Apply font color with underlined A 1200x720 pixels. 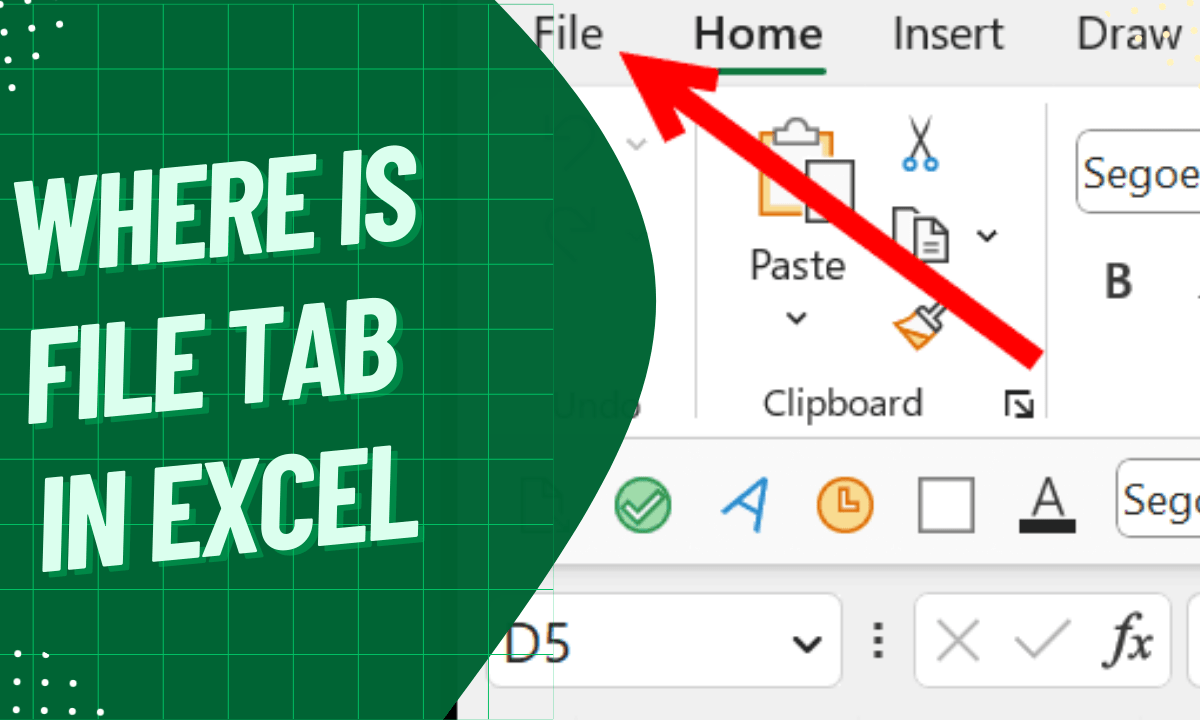1047,505
